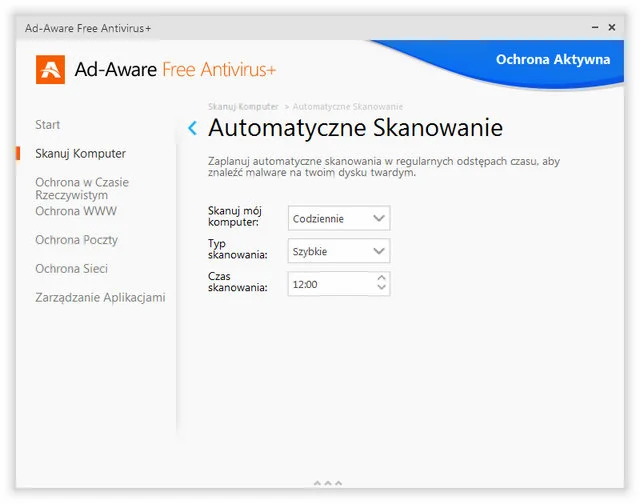
Task: Open the Ochrona WWW section
Action: (76, 211)
